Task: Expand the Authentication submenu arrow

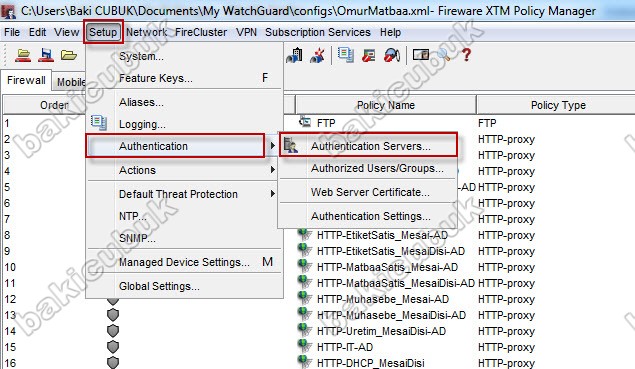Action: point(273,145)
